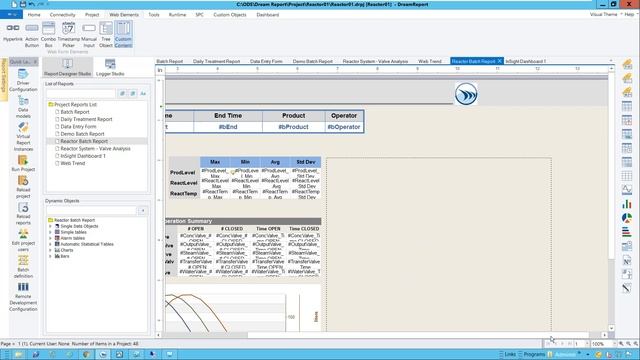This screenshot has height=360, width=640.
Task: Click the horizontal scrollbar below the canvas
Action: pyautogui.click(x=382, y=335)
